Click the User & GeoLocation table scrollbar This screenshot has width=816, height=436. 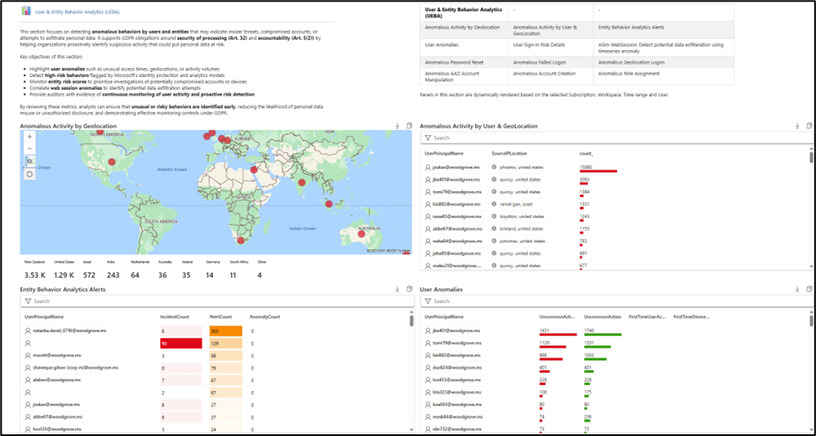click(811, 157)
